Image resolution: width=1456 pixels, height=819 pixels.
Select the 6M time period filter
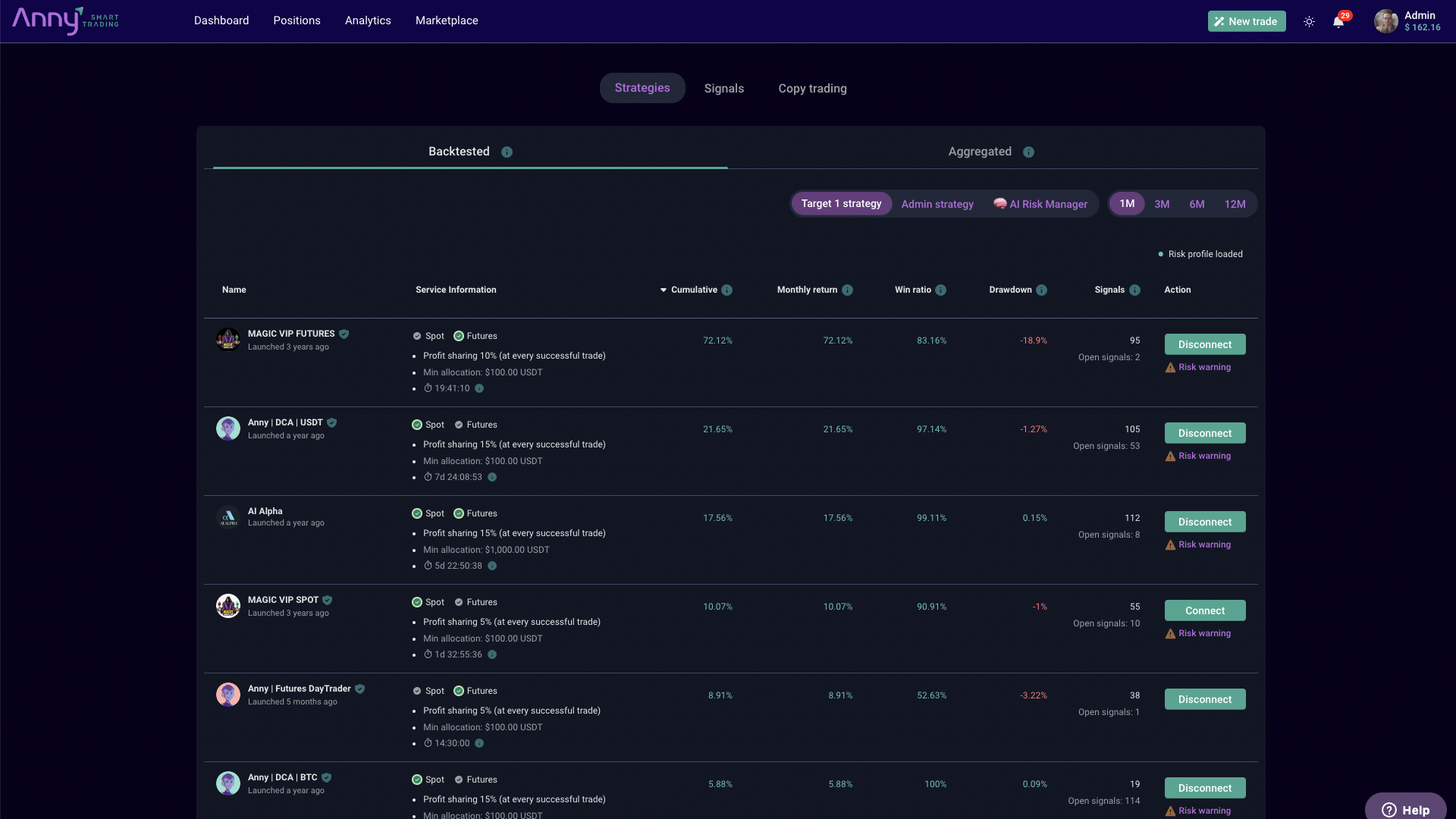(1197, 205)
